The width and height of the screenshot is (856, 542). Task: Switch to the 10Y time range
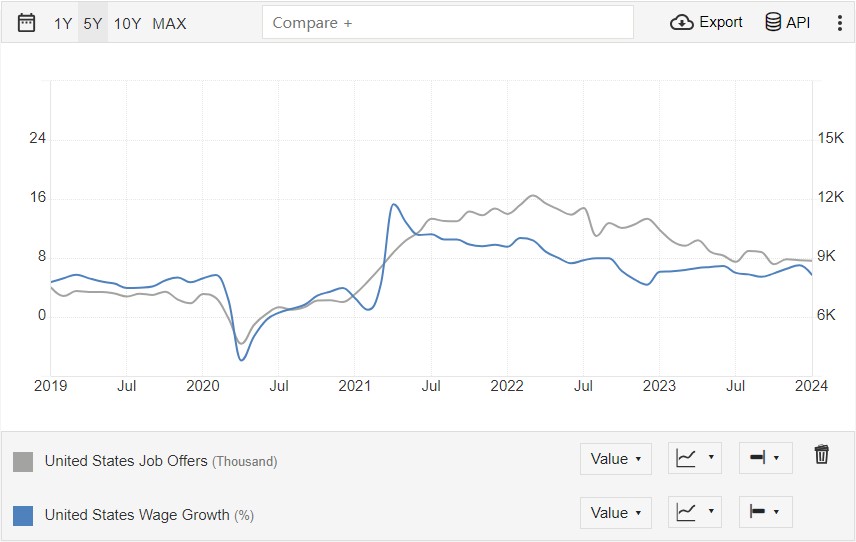(127, 23)
